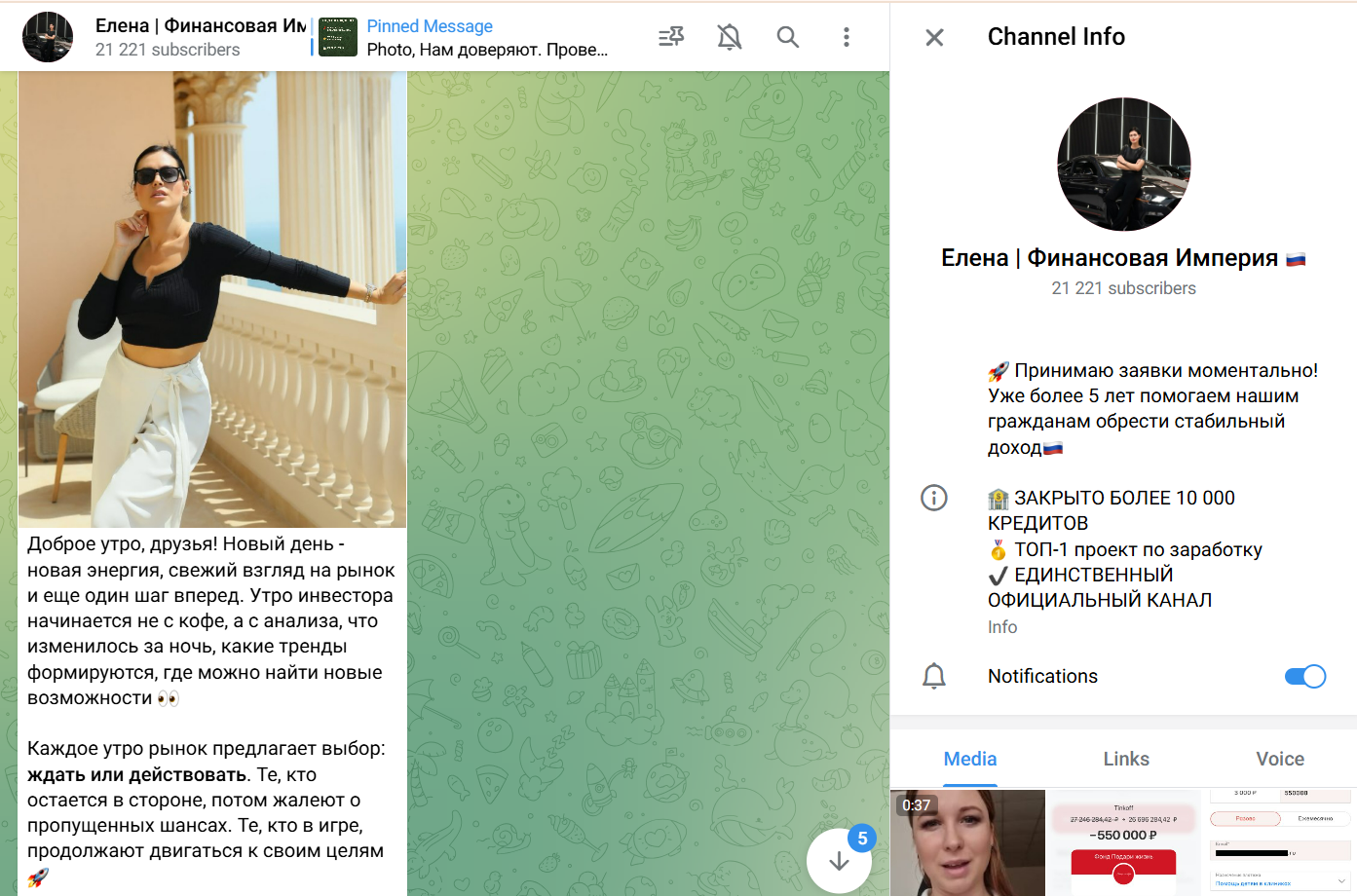
Task: Select the Media tab
Action: pos(969,759)
